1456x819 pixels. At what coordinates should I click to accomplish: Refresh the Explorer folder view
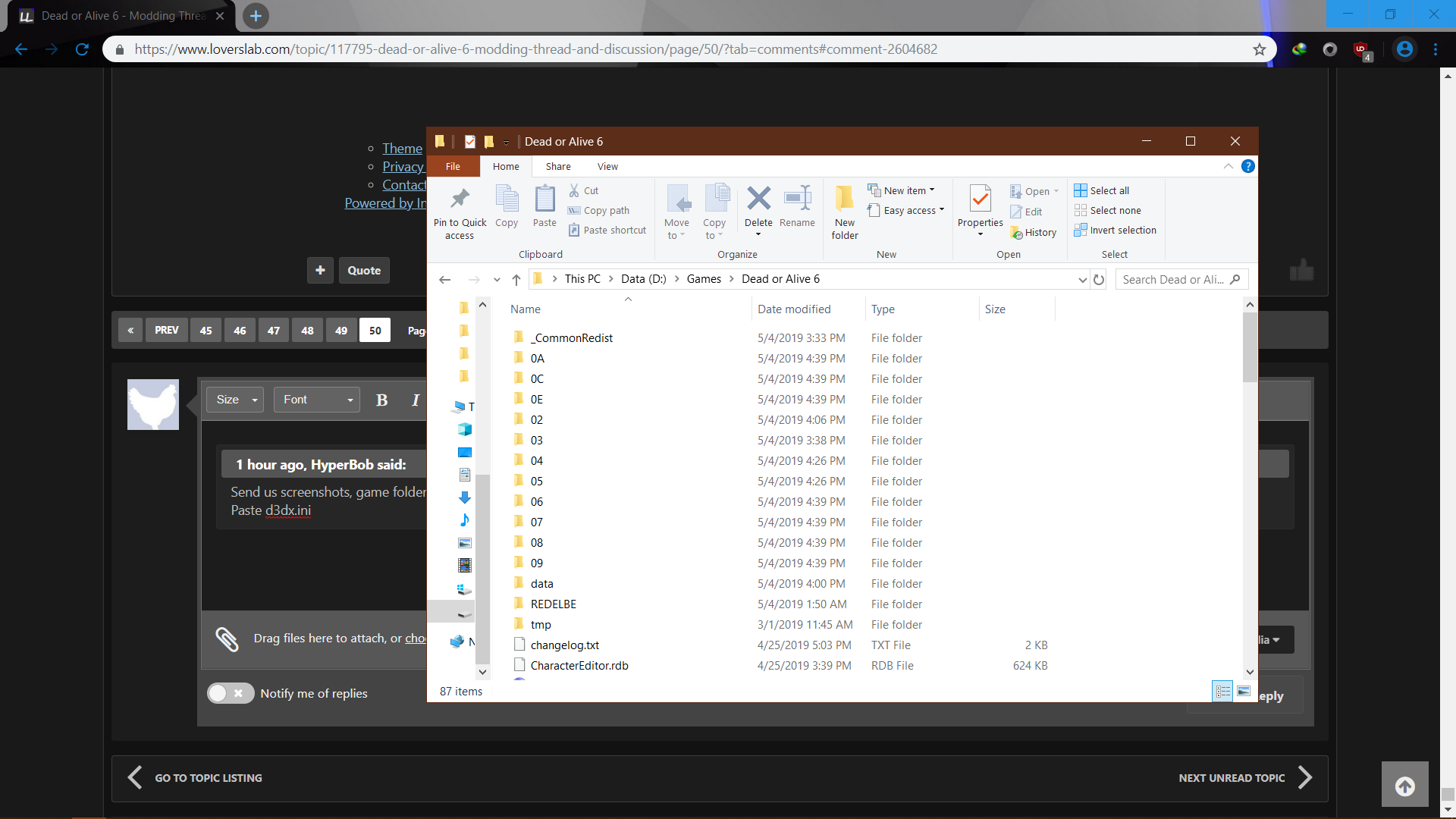1099,279
